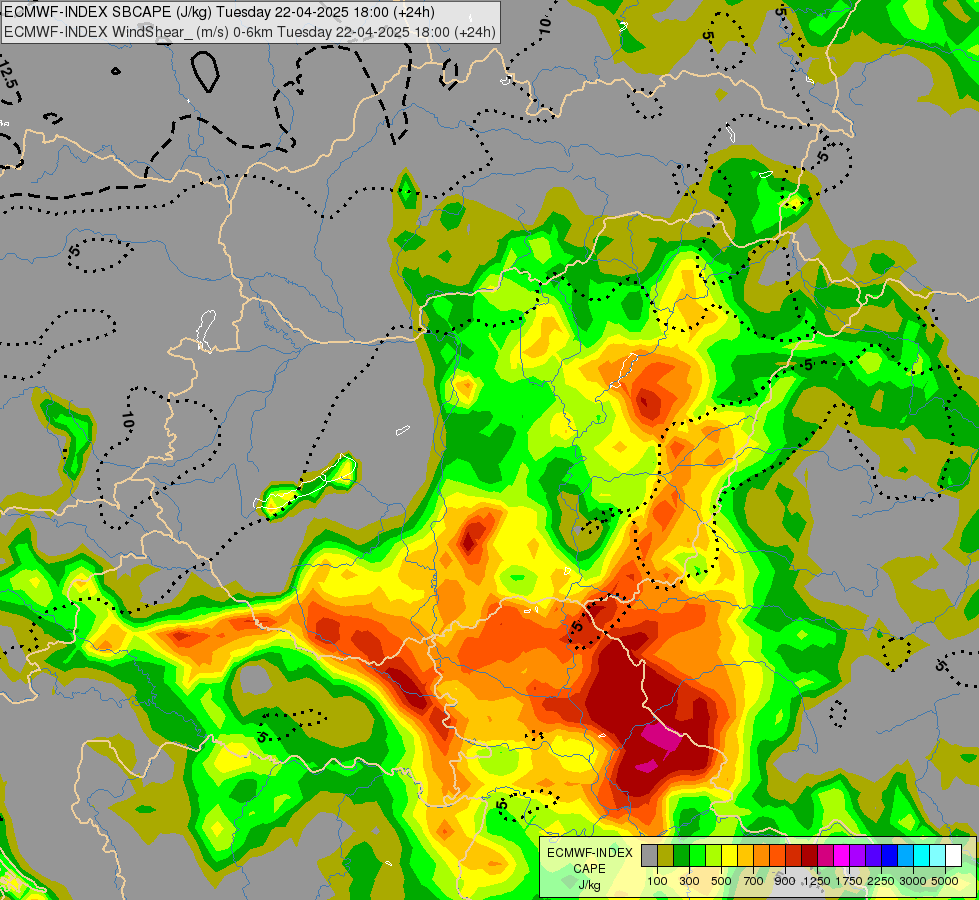Select the 3000 legend value label
The width and height of the screenshot is (979, 900).
point(913,881)
